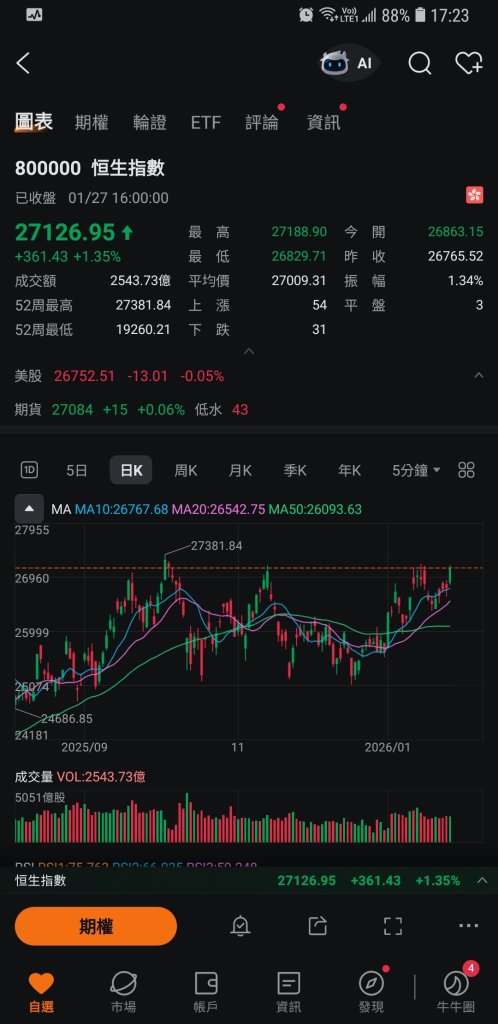Tap the status bar app notification icon
Screen dimensions: 498x1024
click(x=35, y=14)
